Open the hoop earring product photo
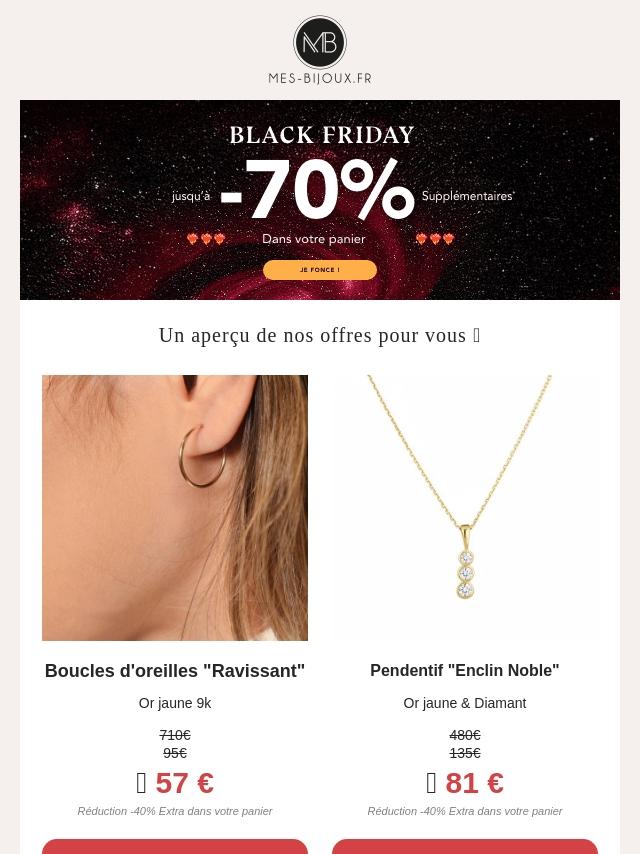The width and height of the screenshot is (640, 854). click(x=175, y=508)
